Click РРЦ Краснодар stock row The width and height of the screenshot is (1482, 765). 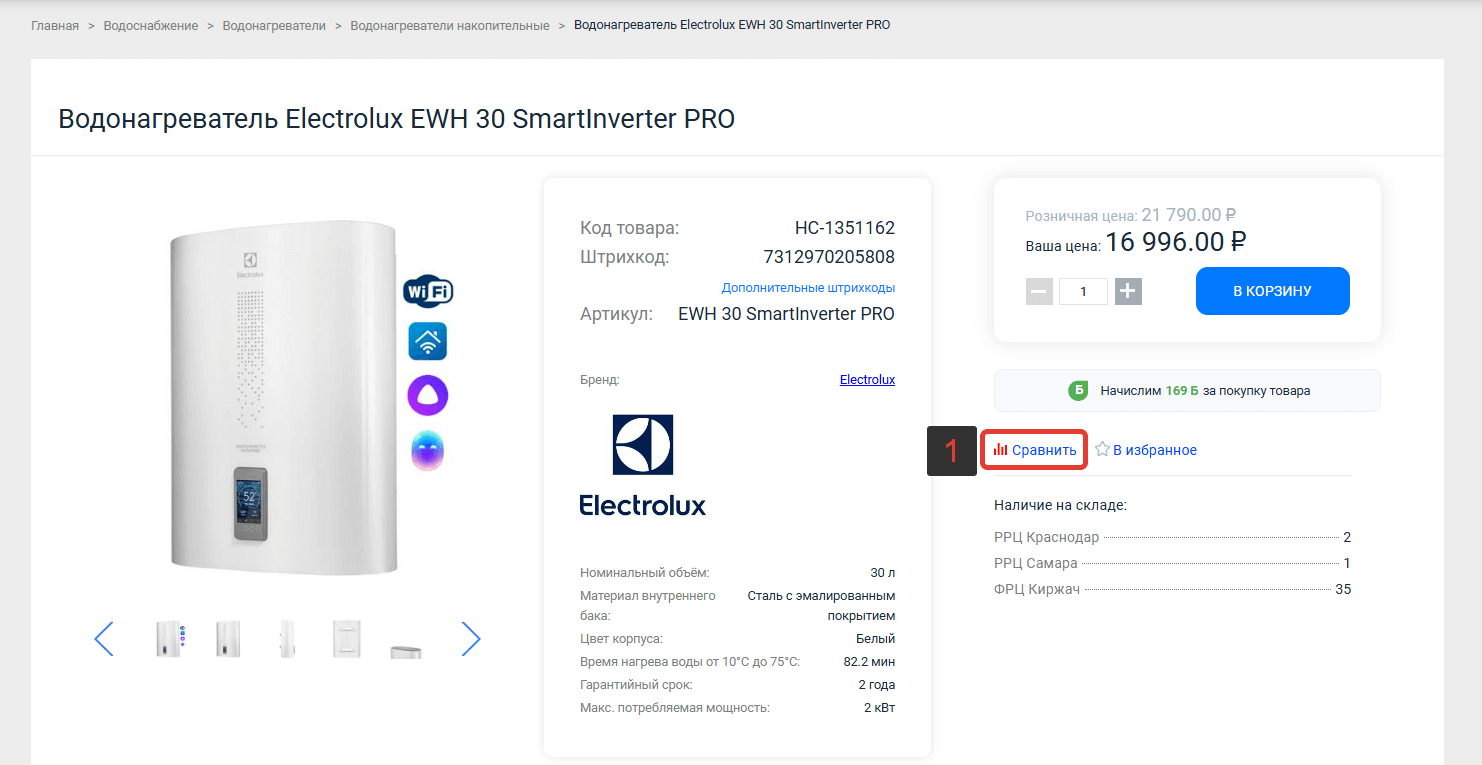click(1172, 537)
